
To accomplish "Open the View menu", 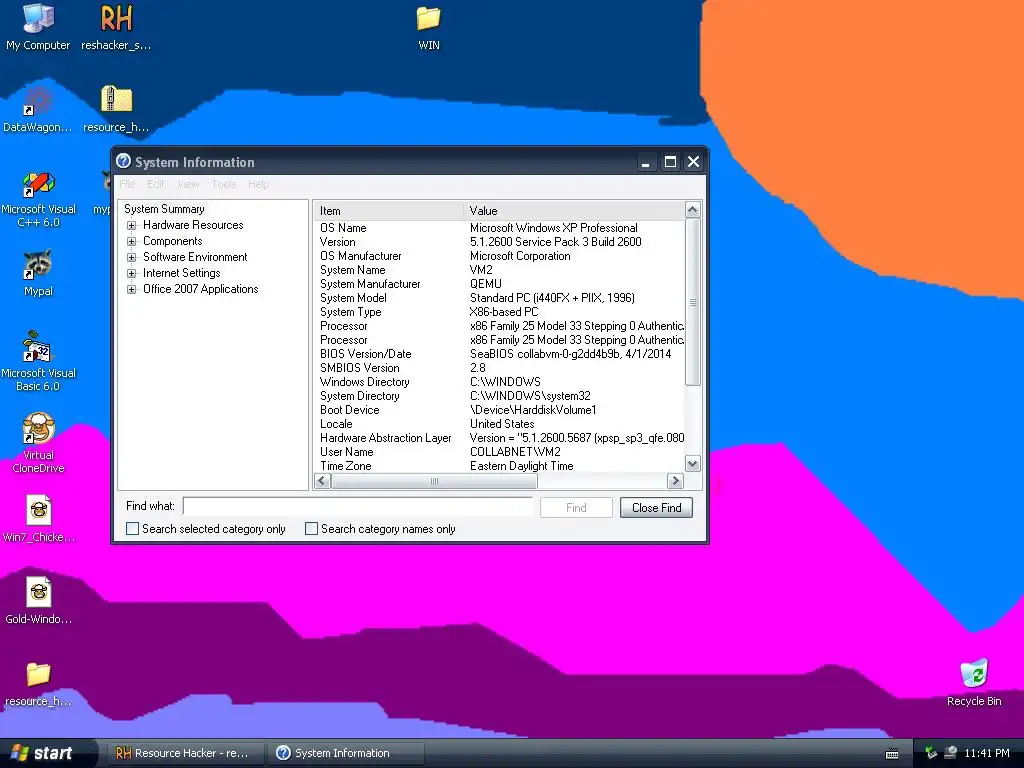I will 188,184.
